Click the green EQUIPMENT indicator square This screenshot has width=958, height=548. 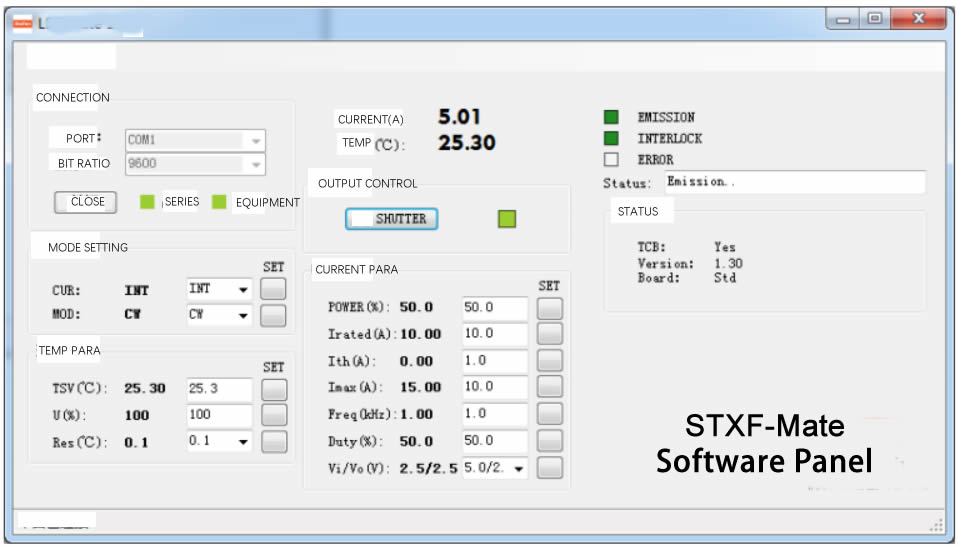(219, 202)
